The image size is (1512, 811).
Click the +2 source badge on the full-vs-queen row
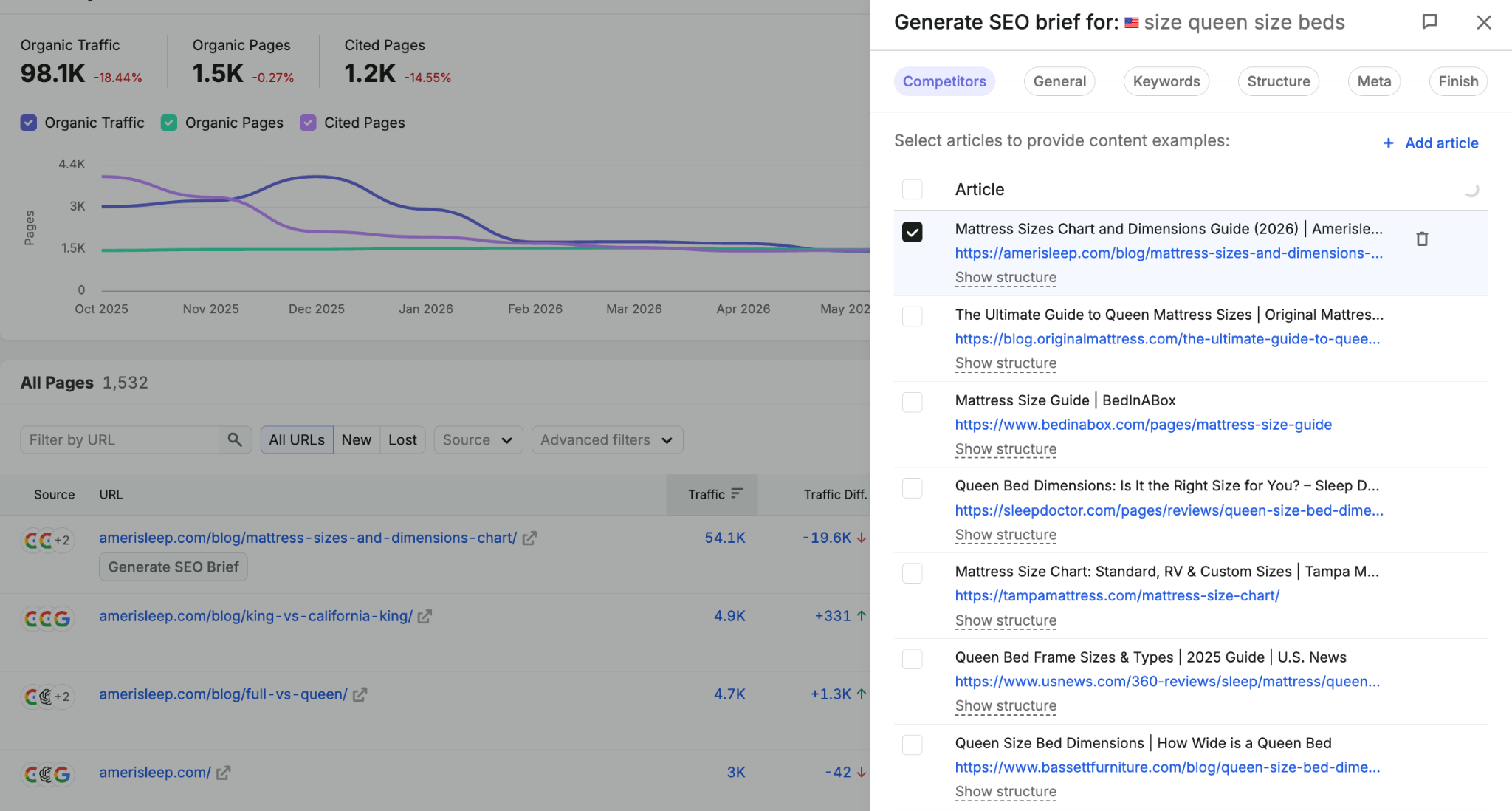(x=62, y=697)
